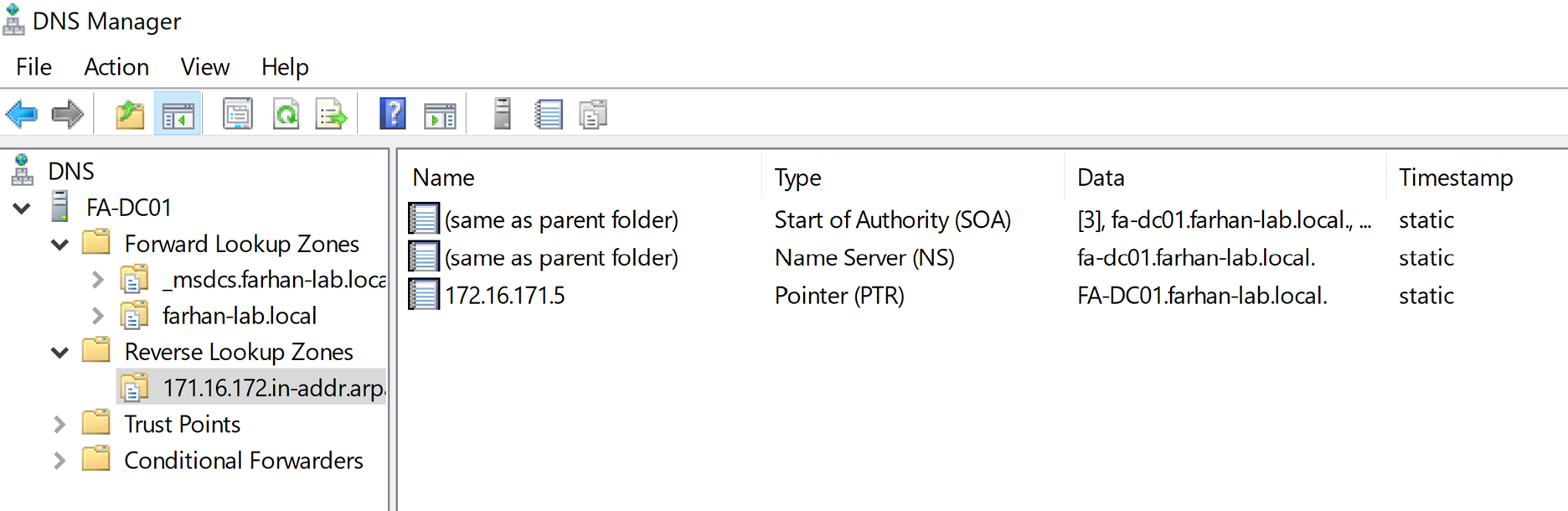The image size is (1568, 511).
Task: Open the View menu
Action: coord(204,67)
